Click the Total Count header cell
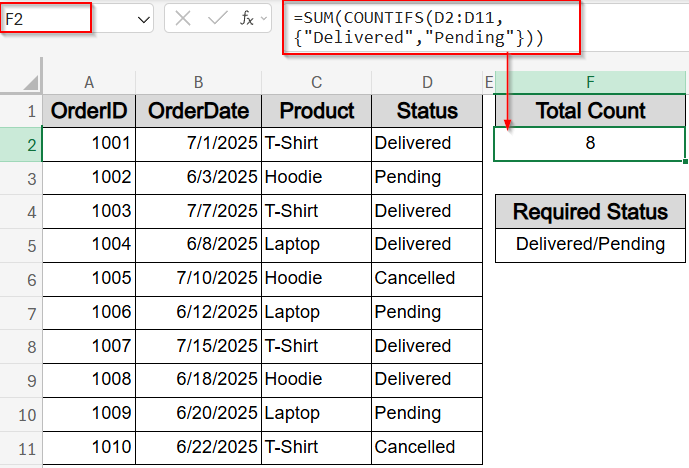Viewport: 689px width, 468px height. (x=590, y=111)
